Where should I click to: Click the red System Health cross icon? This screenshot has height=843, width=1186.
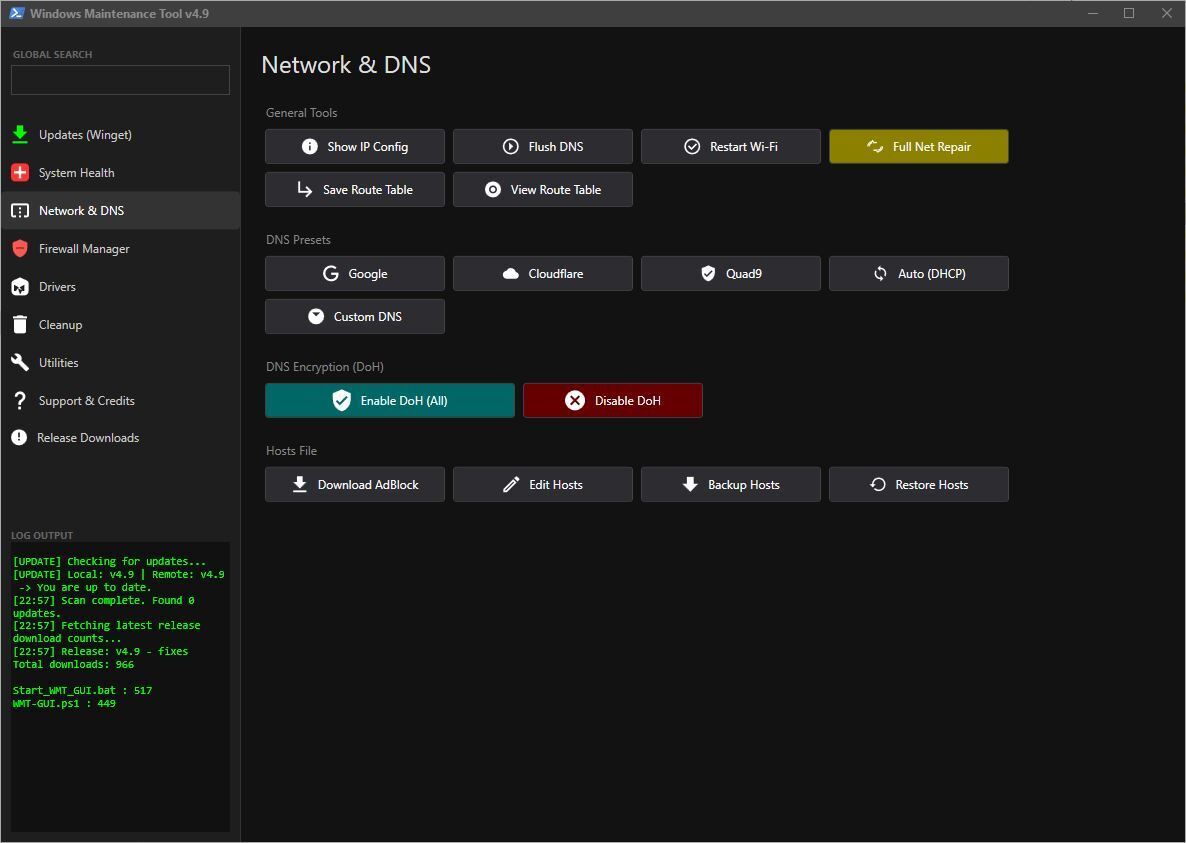pyautogui.click(x=20, y=173)
